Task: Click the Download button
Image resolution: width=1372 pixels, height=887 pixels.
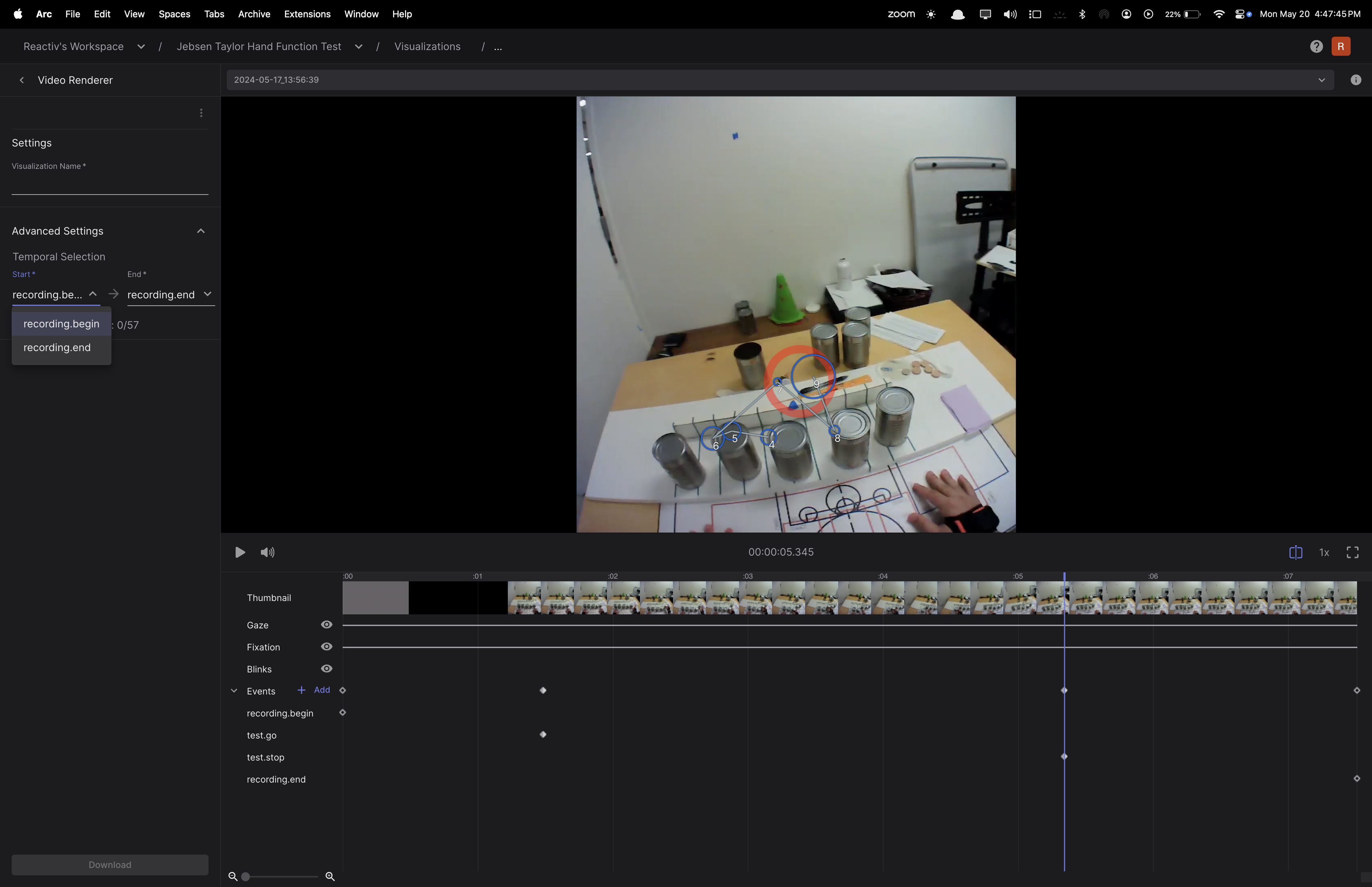Action: (x=110, y=865)
